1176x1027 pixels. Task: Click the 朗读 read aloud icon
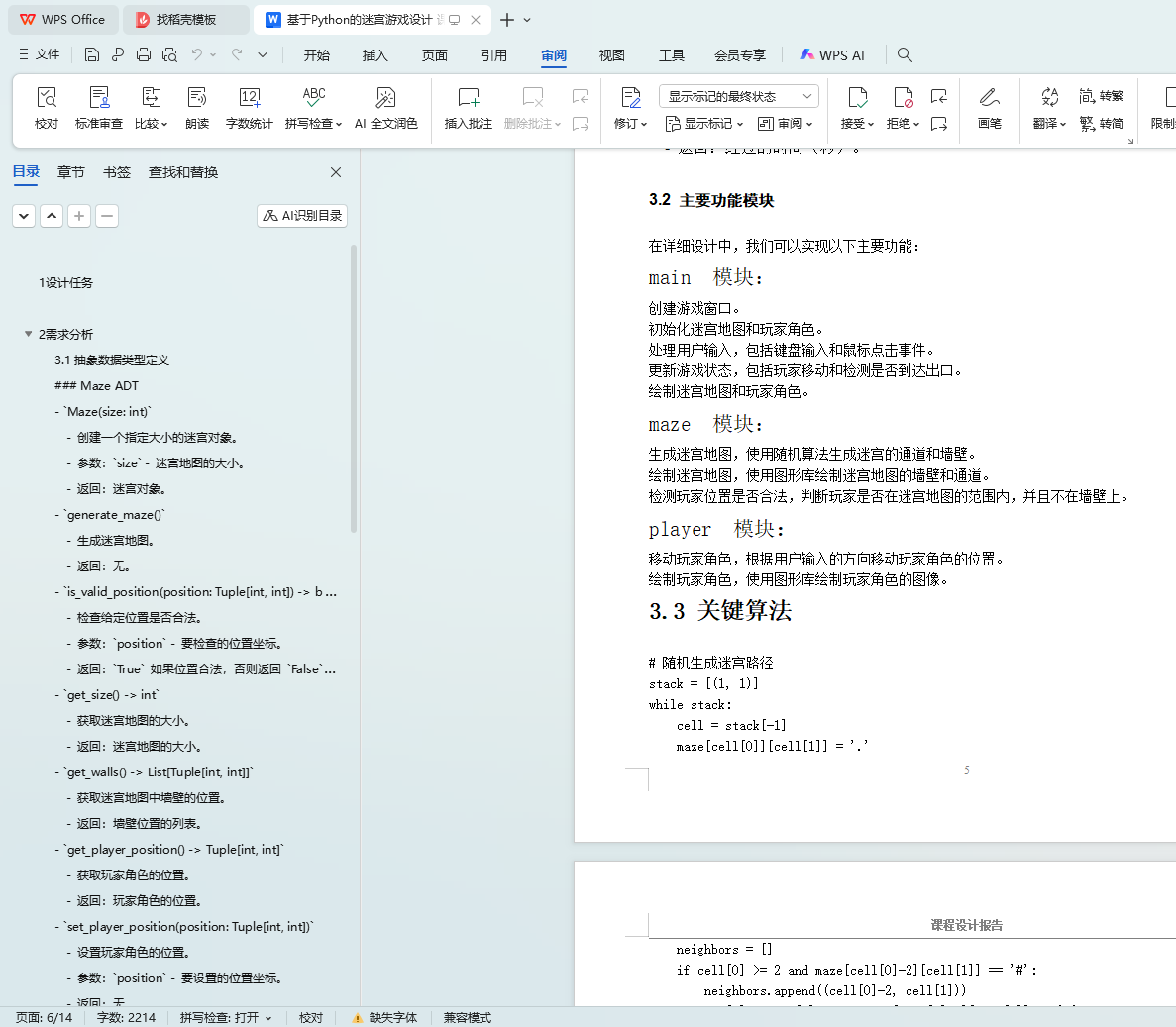(197, 108)
